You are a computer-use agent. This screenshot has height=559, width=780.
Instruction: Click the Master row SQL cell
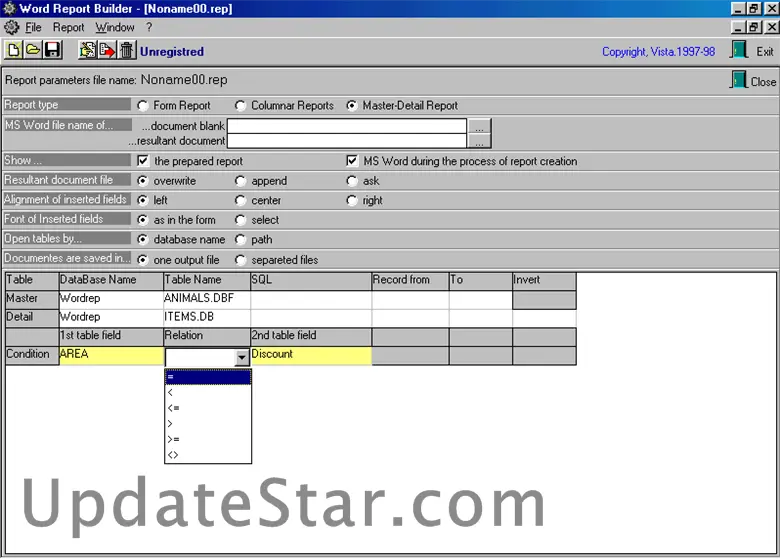pos(311,299)
